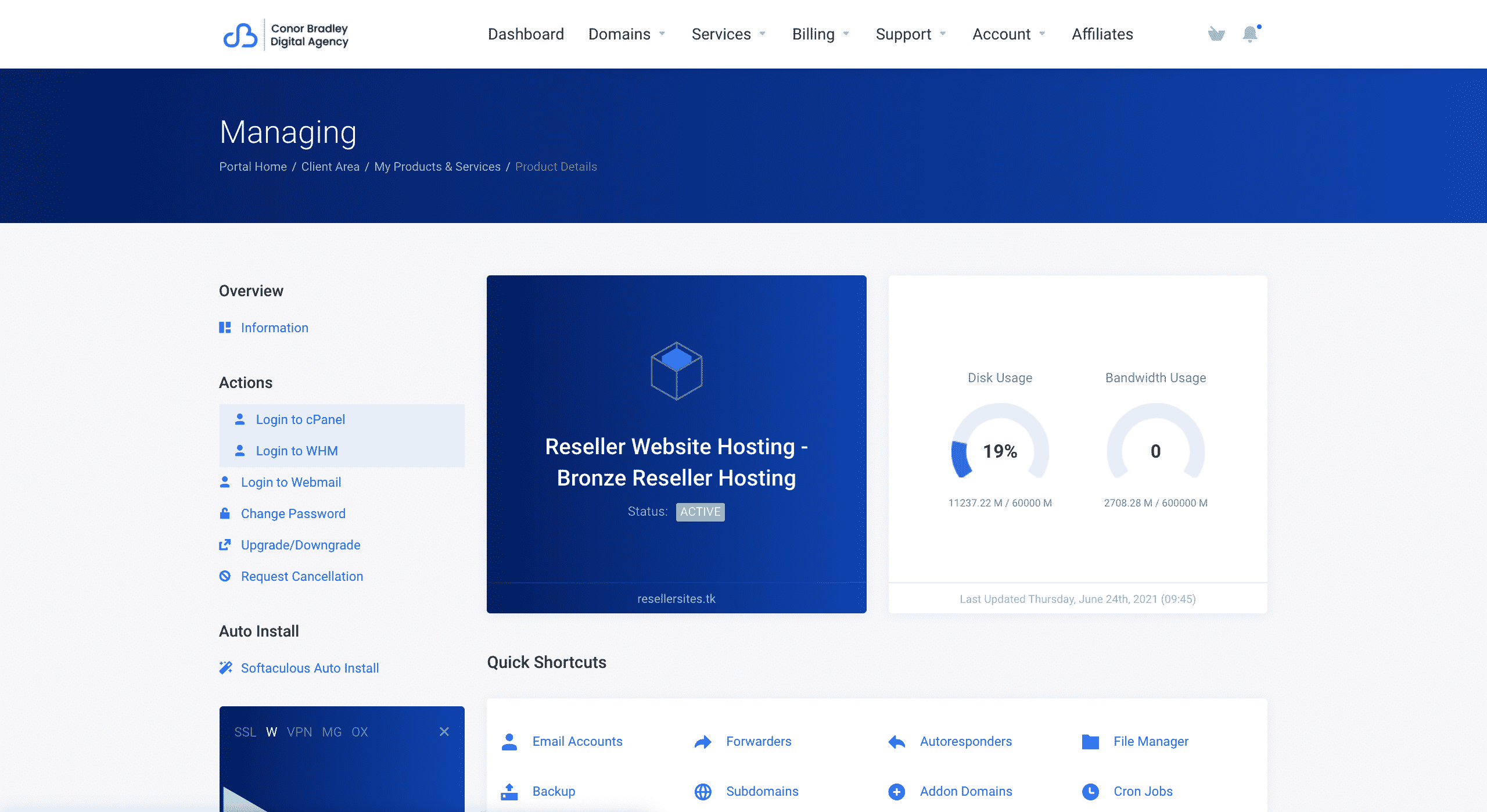Go to the Dashboard menu item

click(x=526, y=34)
